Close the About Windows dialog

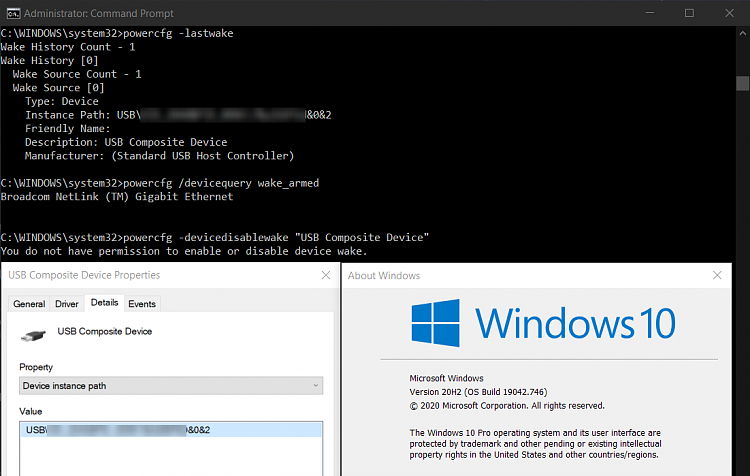[x=717, y=275]
